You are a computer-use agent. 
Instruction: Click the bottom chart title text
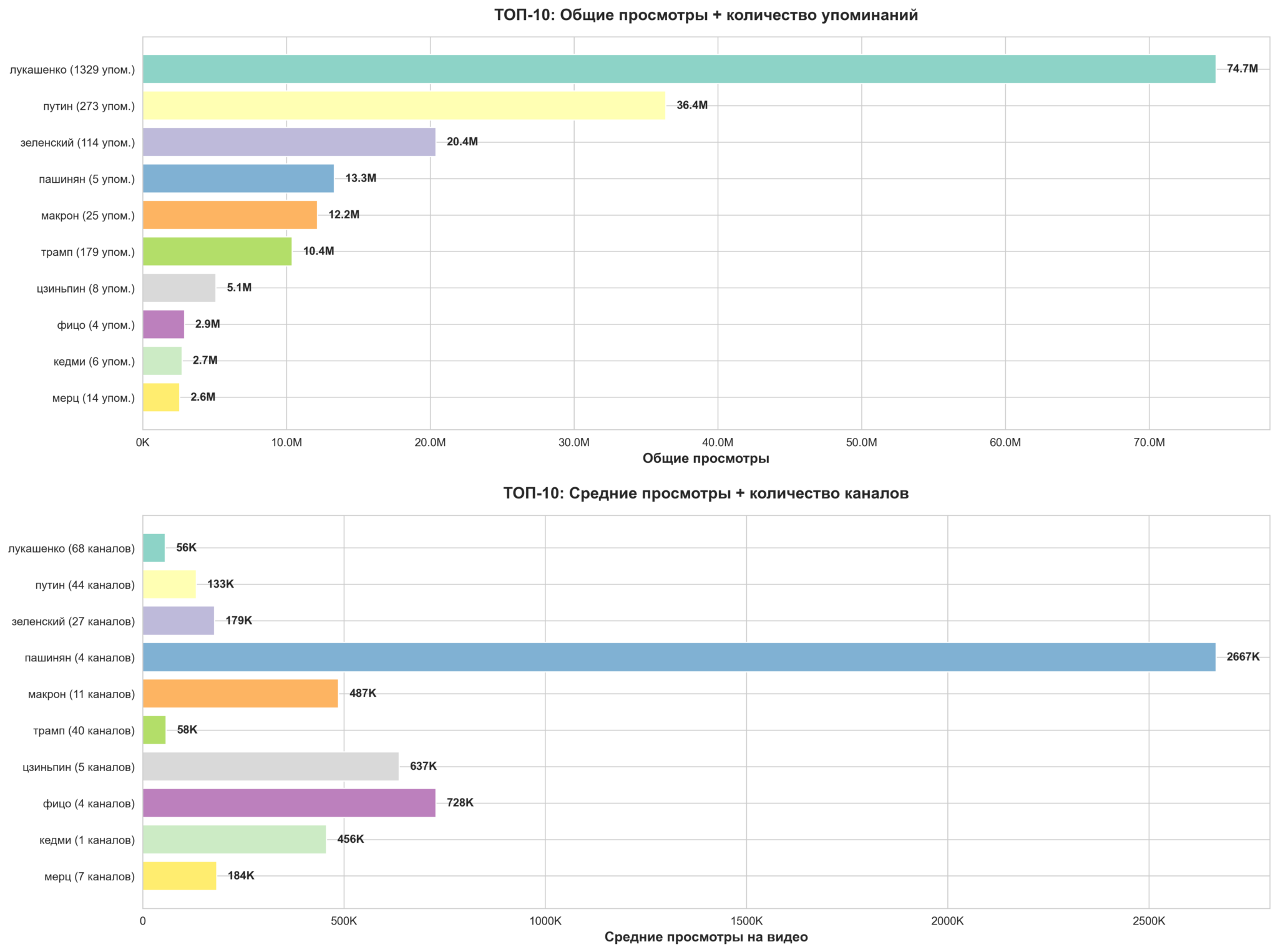706,493
